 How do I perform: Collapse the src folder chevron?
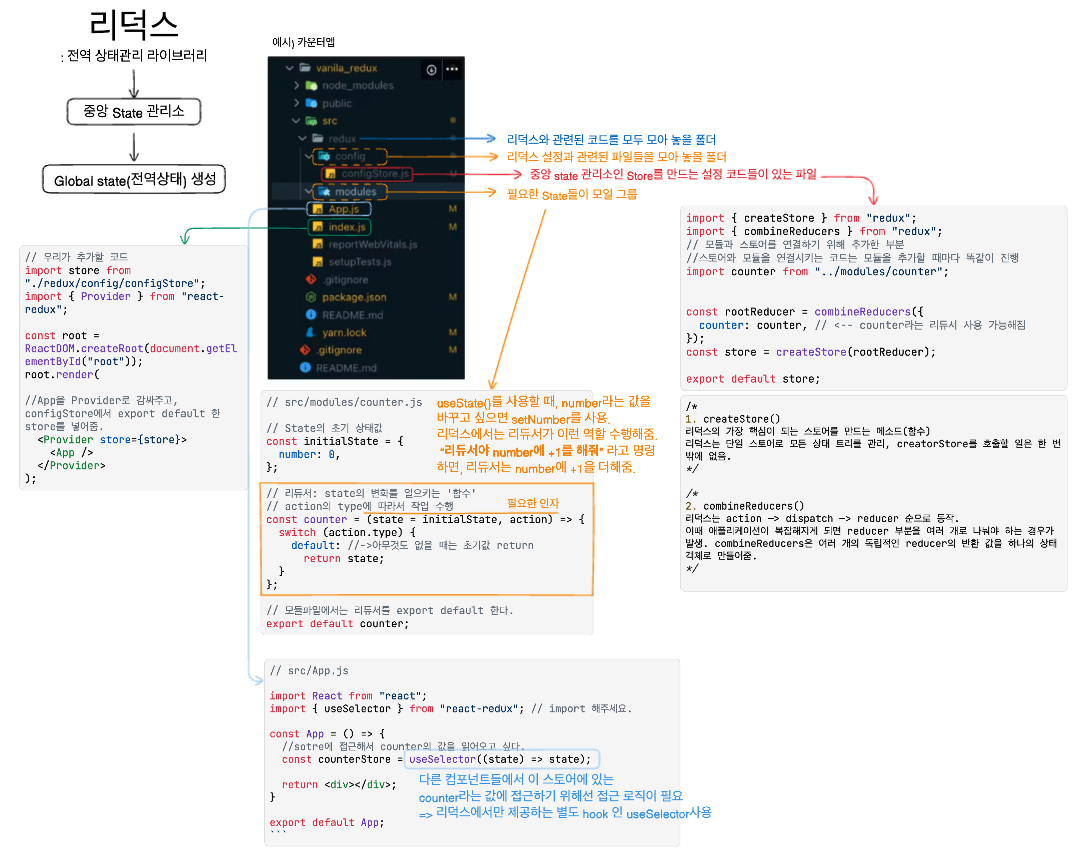click(296, 121)
